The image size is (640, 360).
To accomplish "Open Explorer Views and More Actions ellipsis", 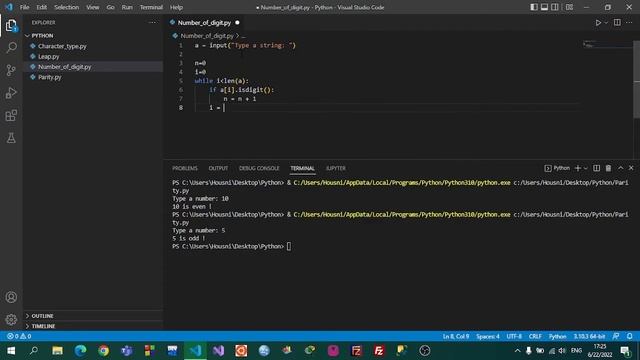I will click(x=152, y=23).
